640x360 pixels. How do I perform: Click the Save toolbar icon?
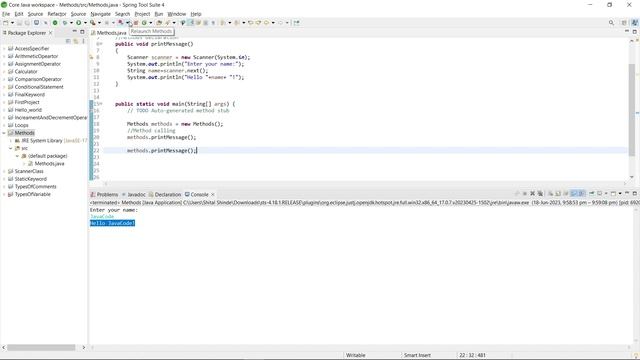[19, 23]
